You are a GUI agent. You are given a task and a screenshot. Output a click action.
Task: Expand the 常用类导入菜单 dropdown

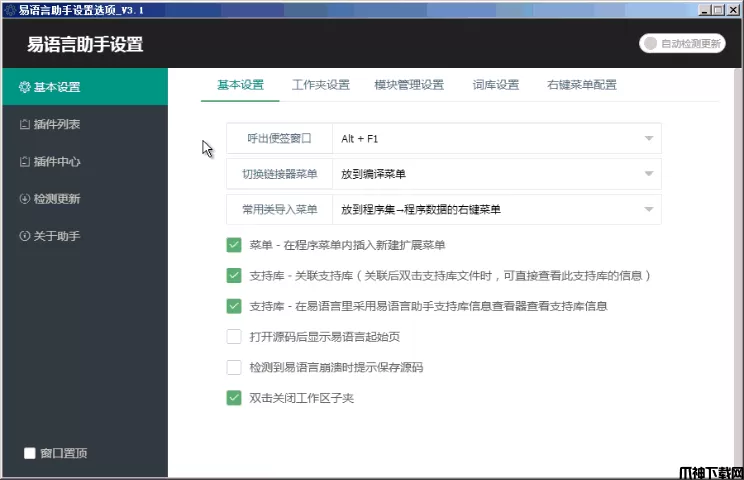tap(648, 209)
